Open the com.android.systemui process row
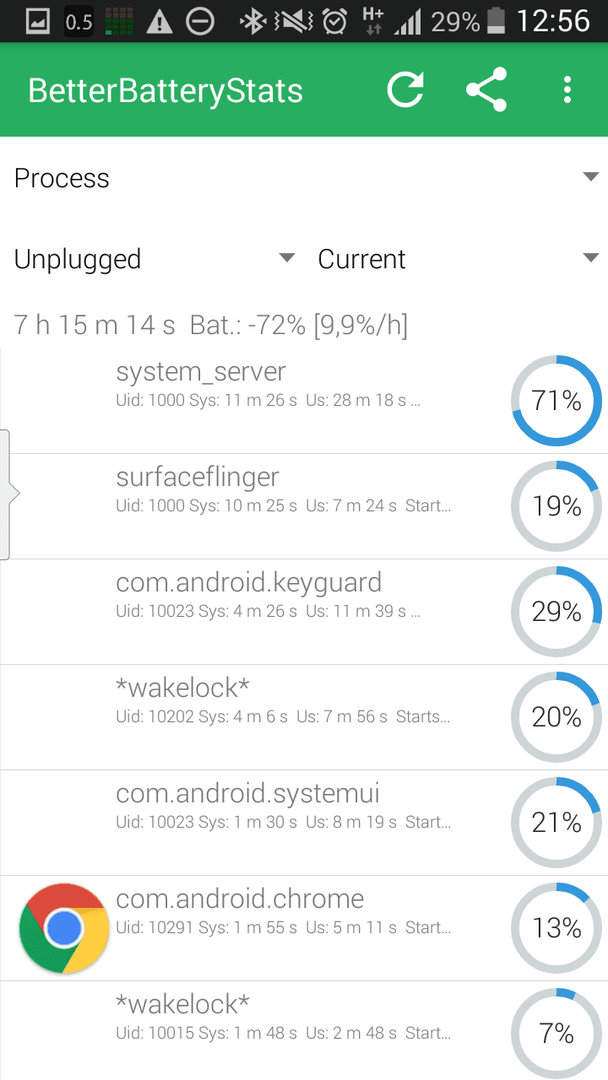This screenshot has width=608, height=1080. [304, 822]
